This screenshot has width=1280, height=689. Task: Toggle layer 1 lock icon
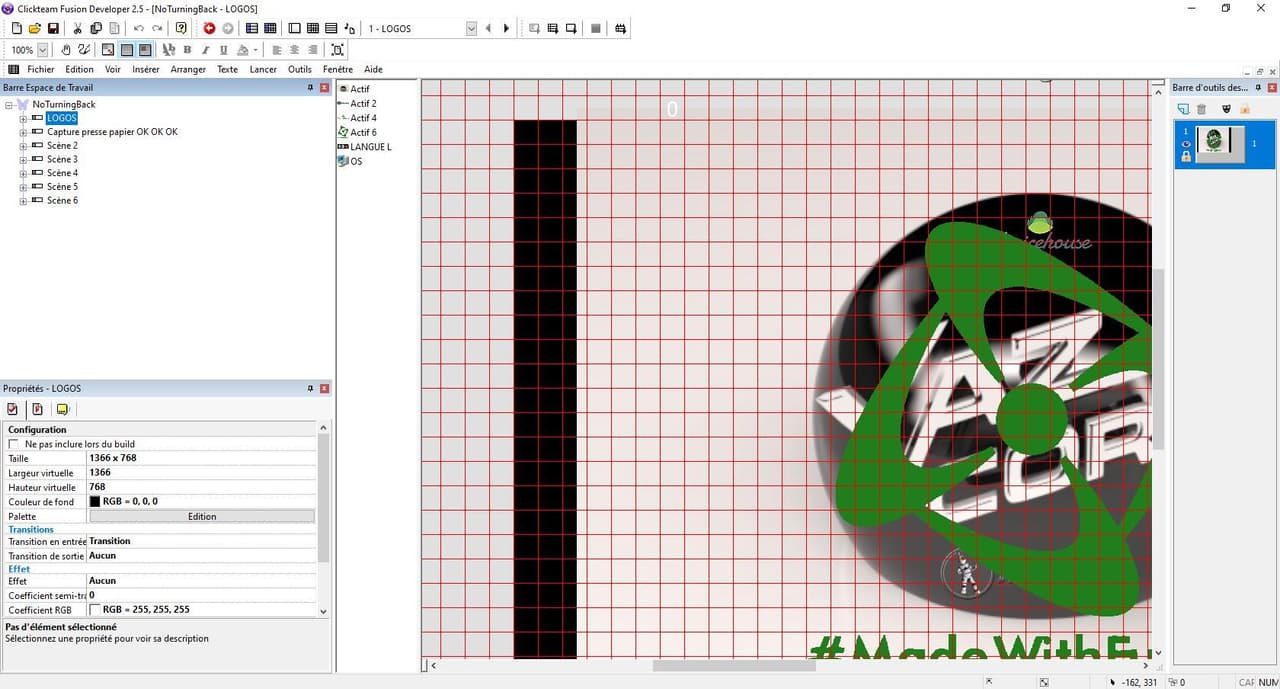point(1186,156)
